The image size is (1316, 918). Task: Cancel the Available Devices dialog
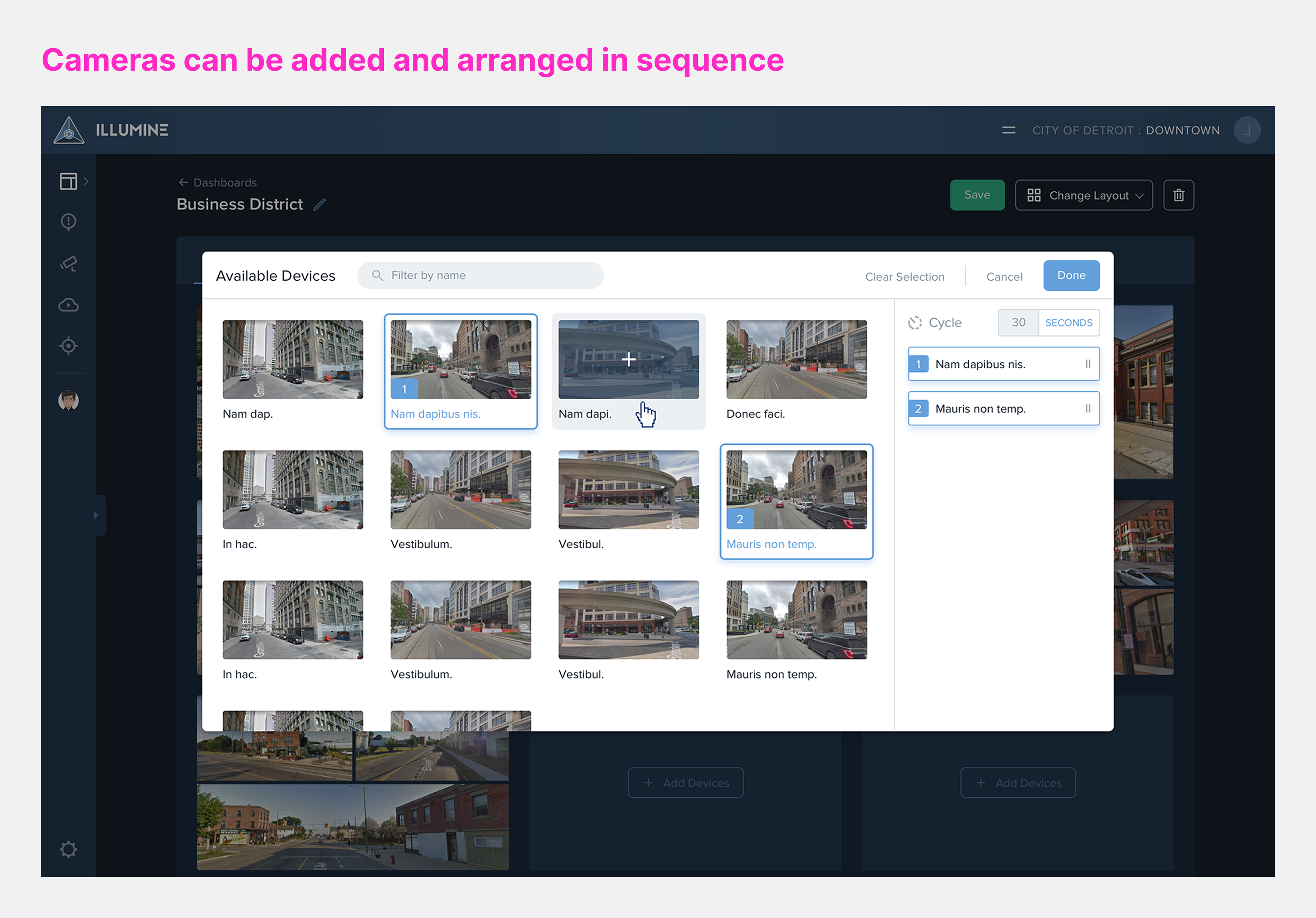1004,277
